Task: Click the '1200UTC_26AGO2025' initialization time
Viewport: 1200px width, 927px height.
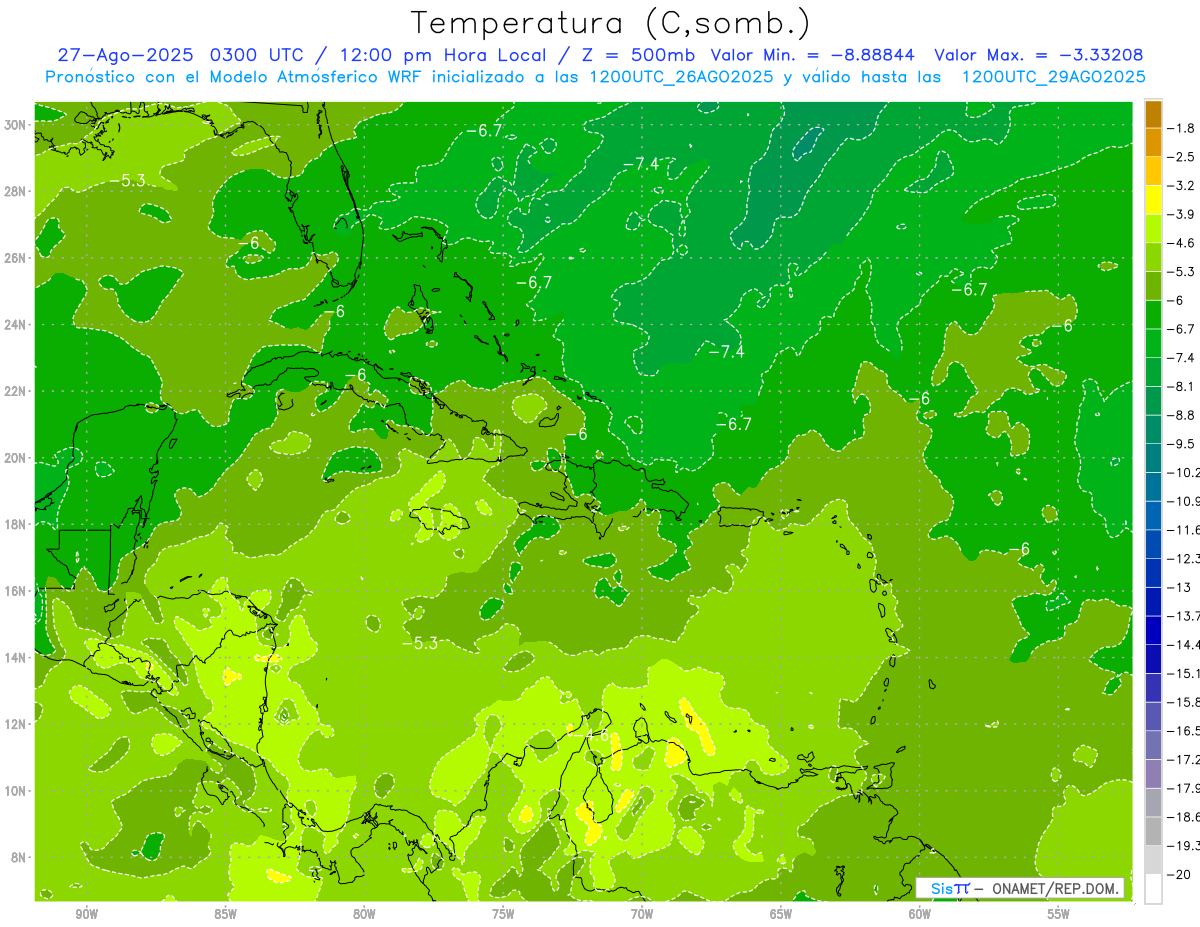Action: pos(682,77)
